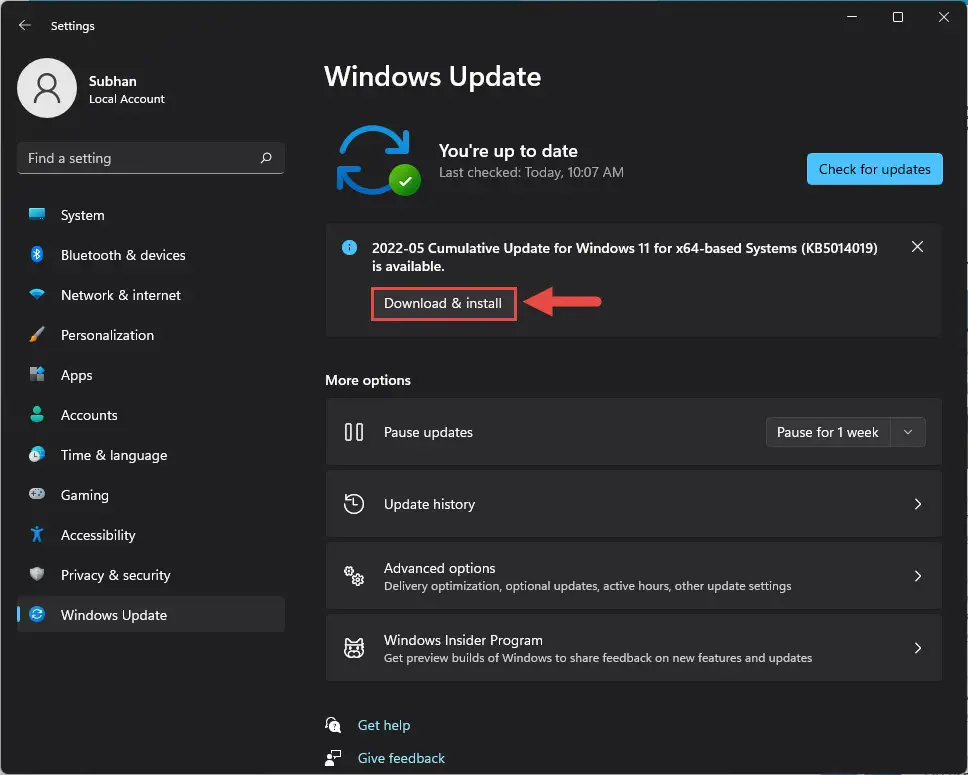Open Bluetooth & devices settings
Image resolution: width=968 pixels, height=775 pixels.
click(x=151, y=255)
